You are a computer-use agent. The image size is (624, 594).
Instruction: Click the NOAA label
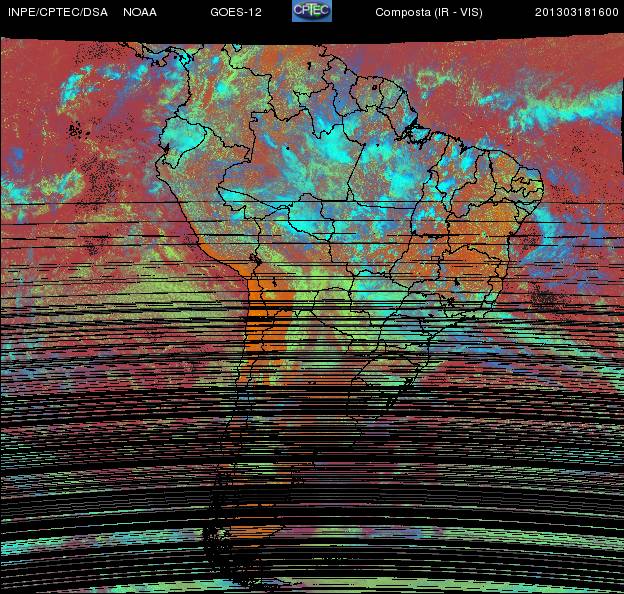(140, 12)
